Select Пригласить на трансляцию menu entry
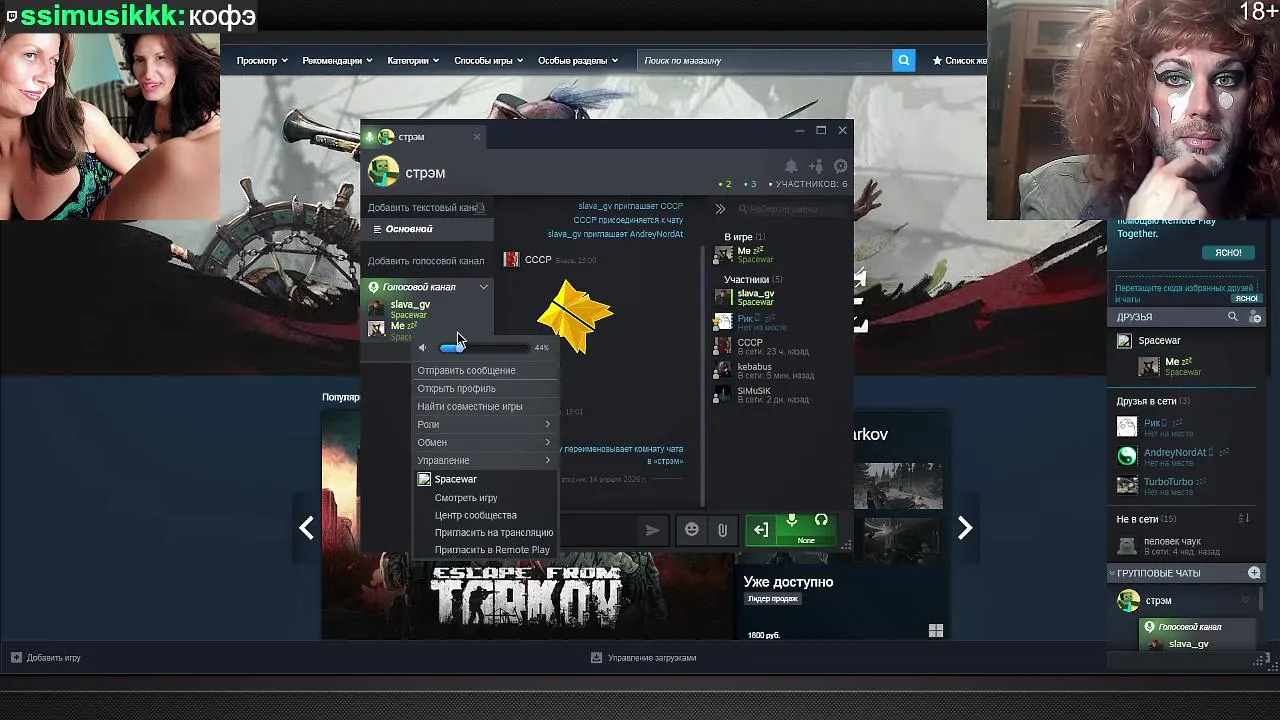 (x=494, y=533)
